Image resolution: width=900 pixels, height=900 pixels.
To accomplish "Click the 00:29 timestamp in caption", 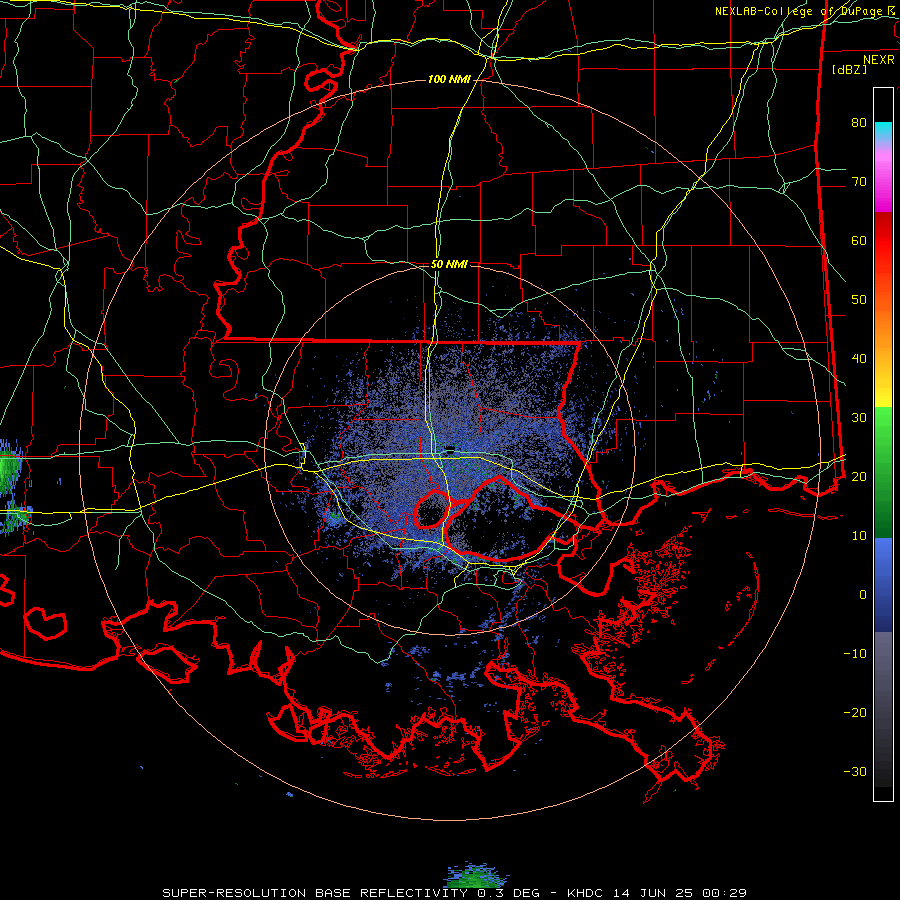I will point(724,893).
